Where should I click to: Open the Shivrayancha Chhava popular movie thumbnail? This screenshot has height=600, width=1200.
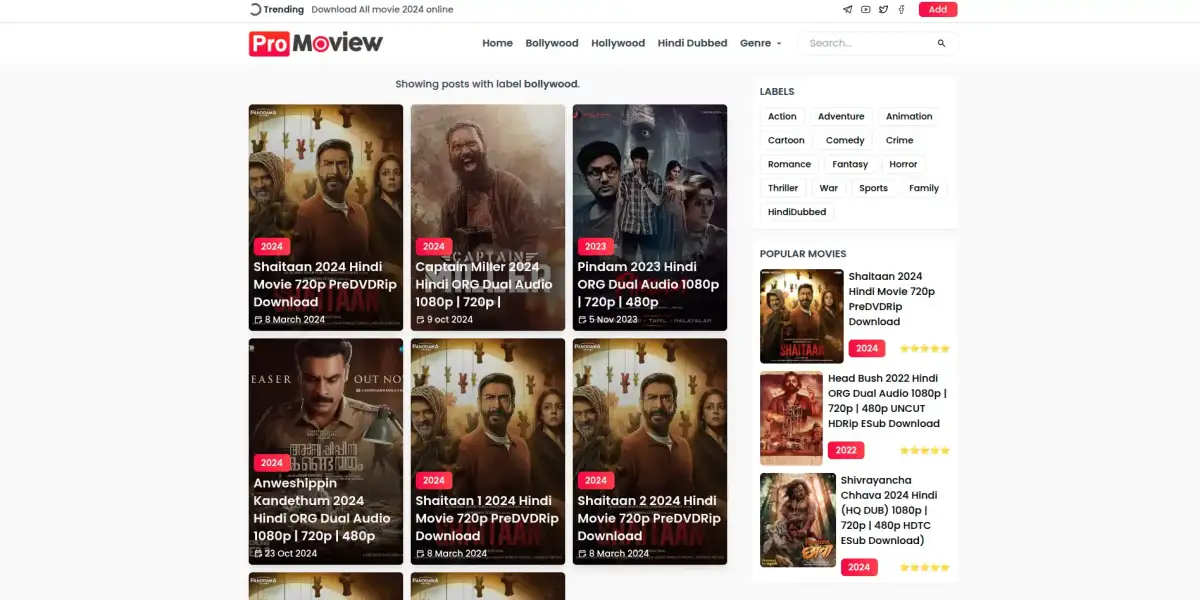coord(798,520)
